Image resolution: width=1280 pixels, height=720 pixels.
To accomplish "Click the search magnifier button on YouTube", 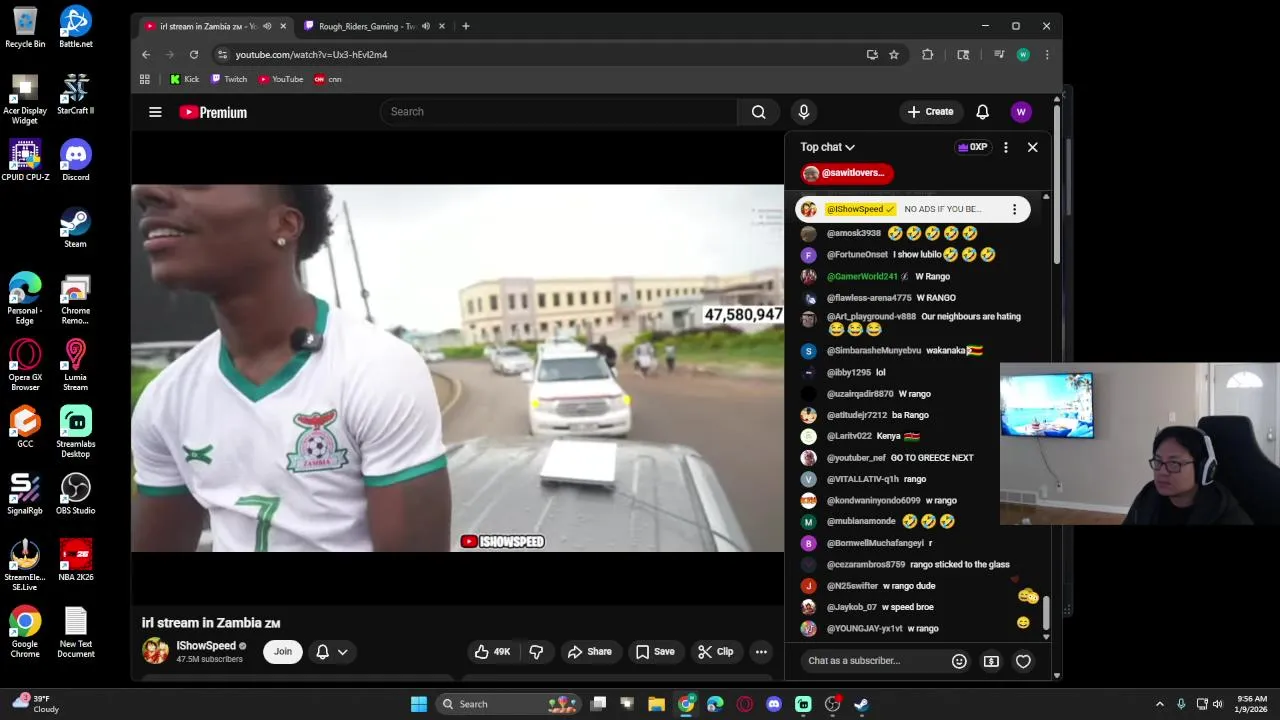I will point(759,112).
